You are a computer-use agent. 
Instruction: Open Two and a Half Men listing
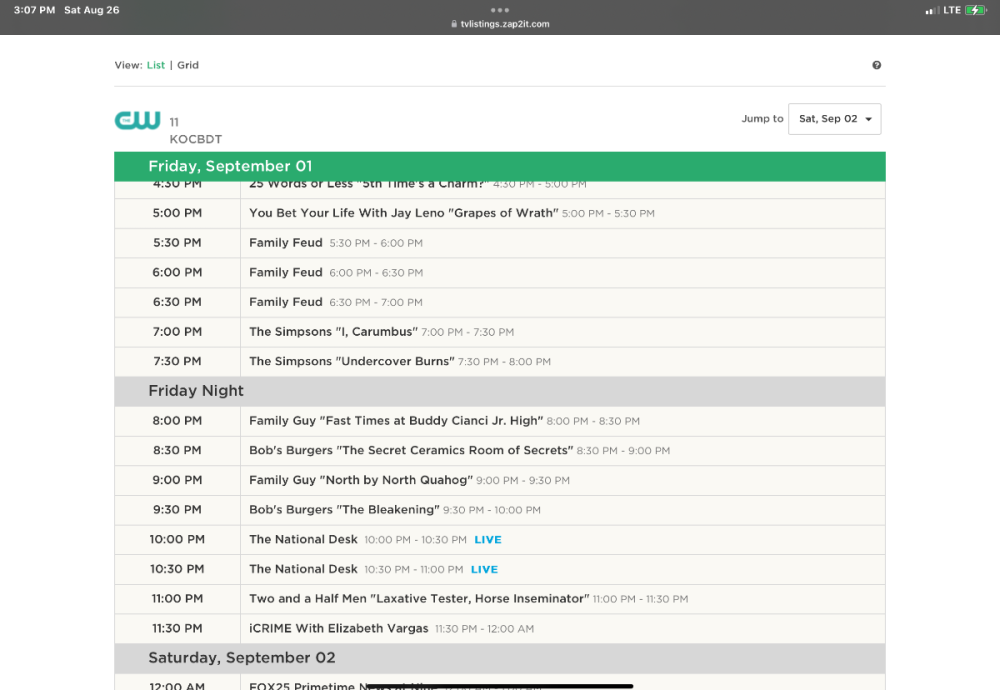(419, 599)
